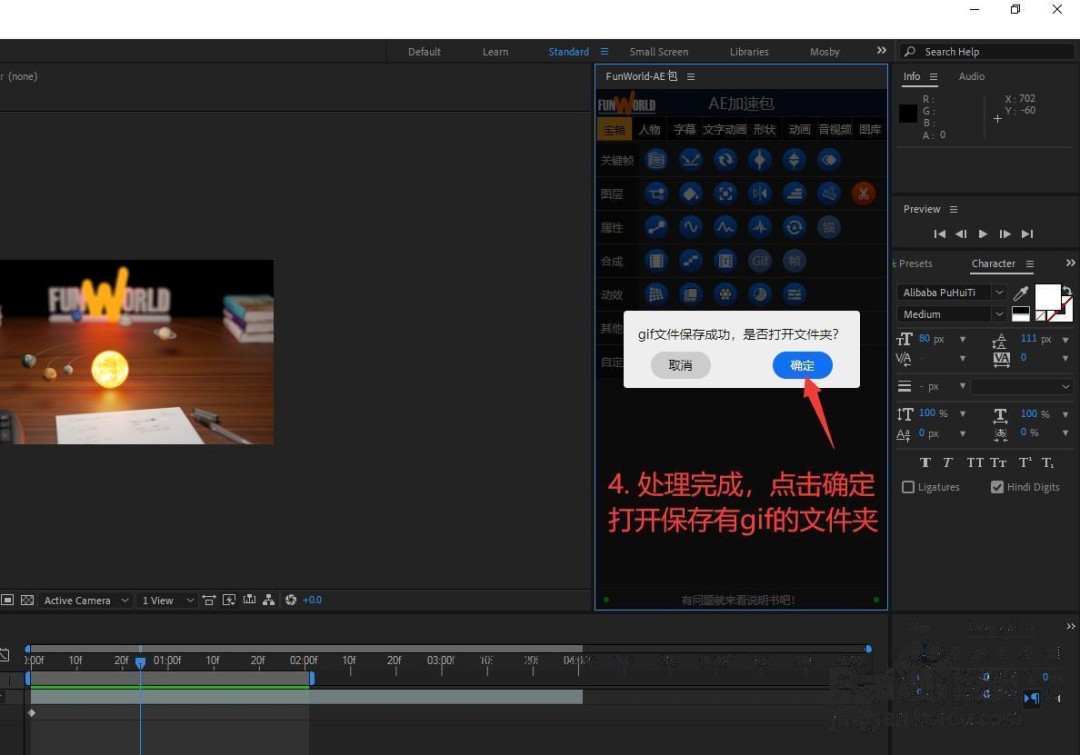Click the white fill color swatch
This screenshot has height=755, width=1080.
(1047, 297)
